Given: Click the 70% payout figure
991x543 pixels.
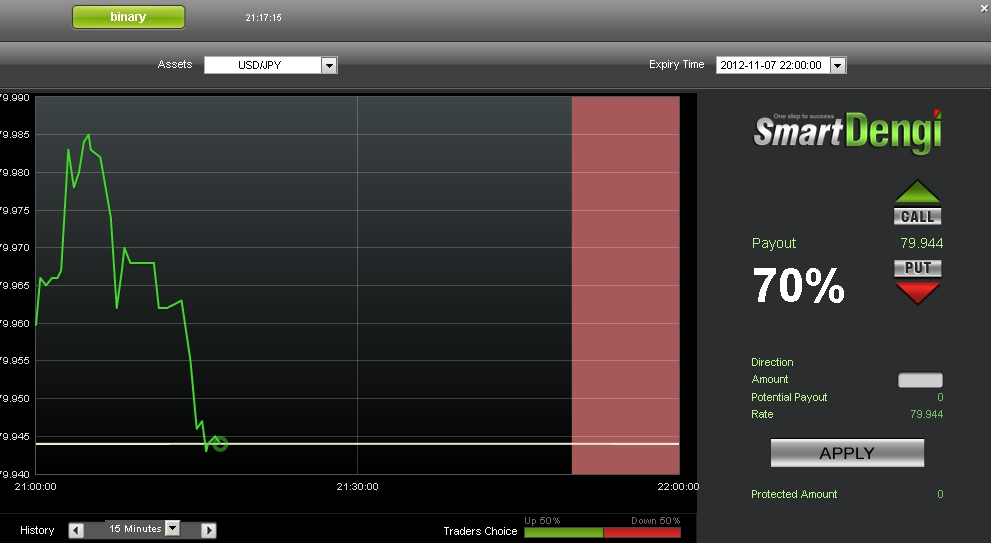Looking at the screenshot, I should (799, 285).
